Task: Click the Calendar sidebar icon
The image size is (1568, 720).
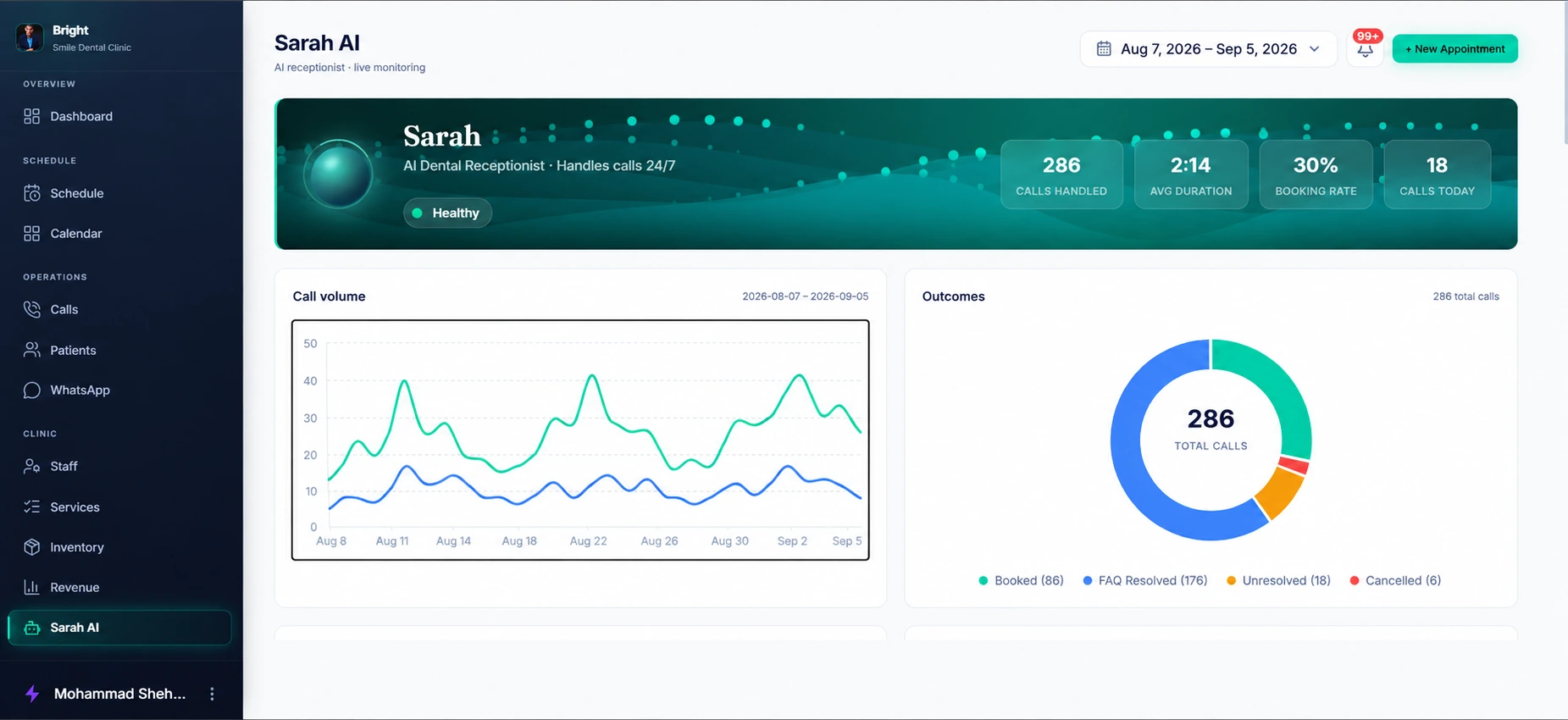Action: pos(31,233)
